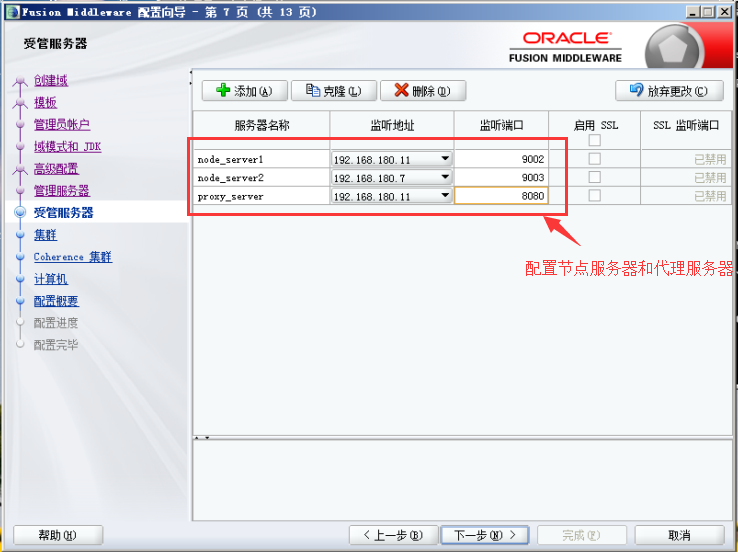Click the Previous step button
738x552 pixels.
coord(393,535)
